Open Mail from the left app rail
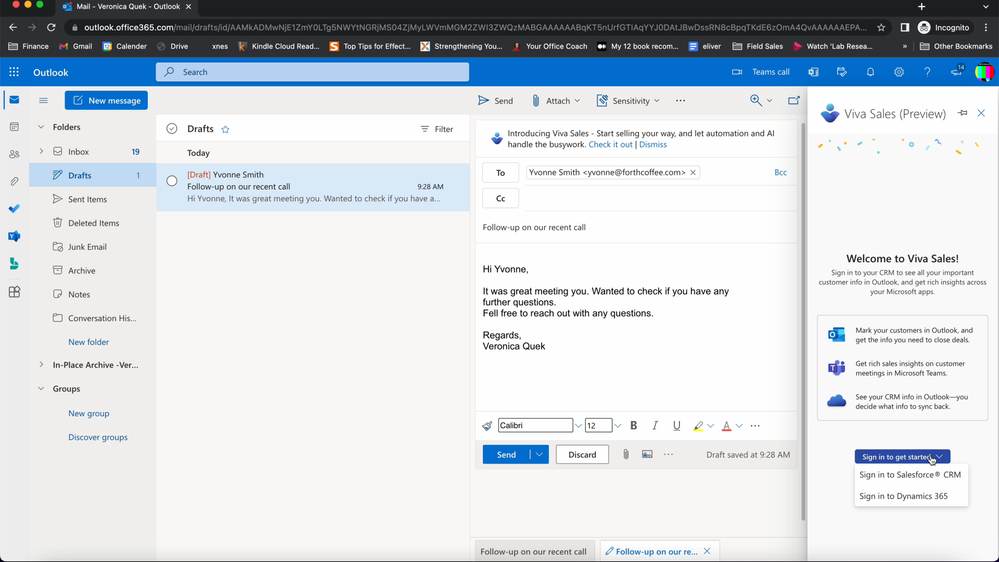This screenshot has height=562, width=999. point(14,100)
